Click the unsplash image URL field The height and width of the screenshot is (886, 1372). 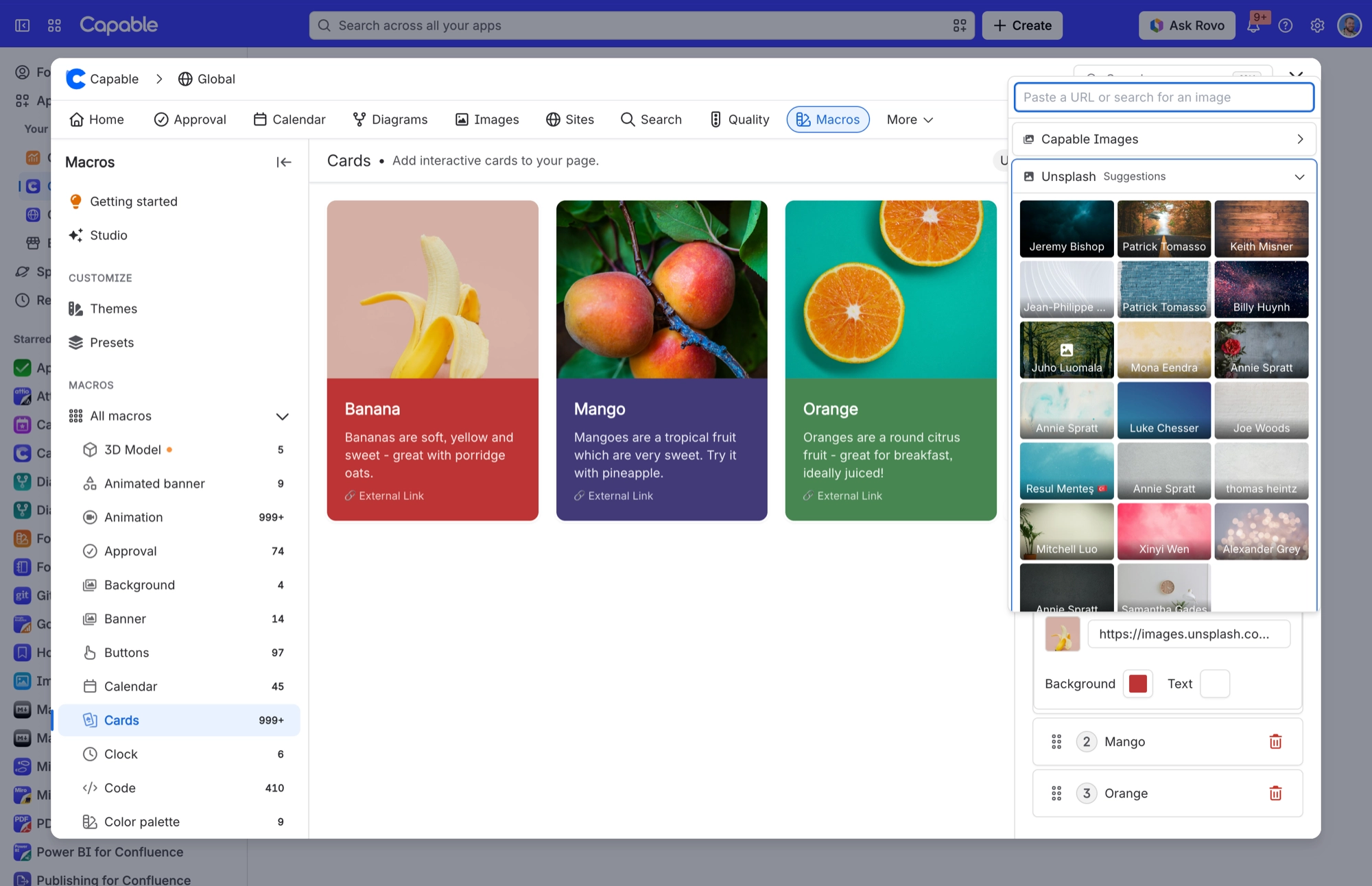pos(1189,634)
